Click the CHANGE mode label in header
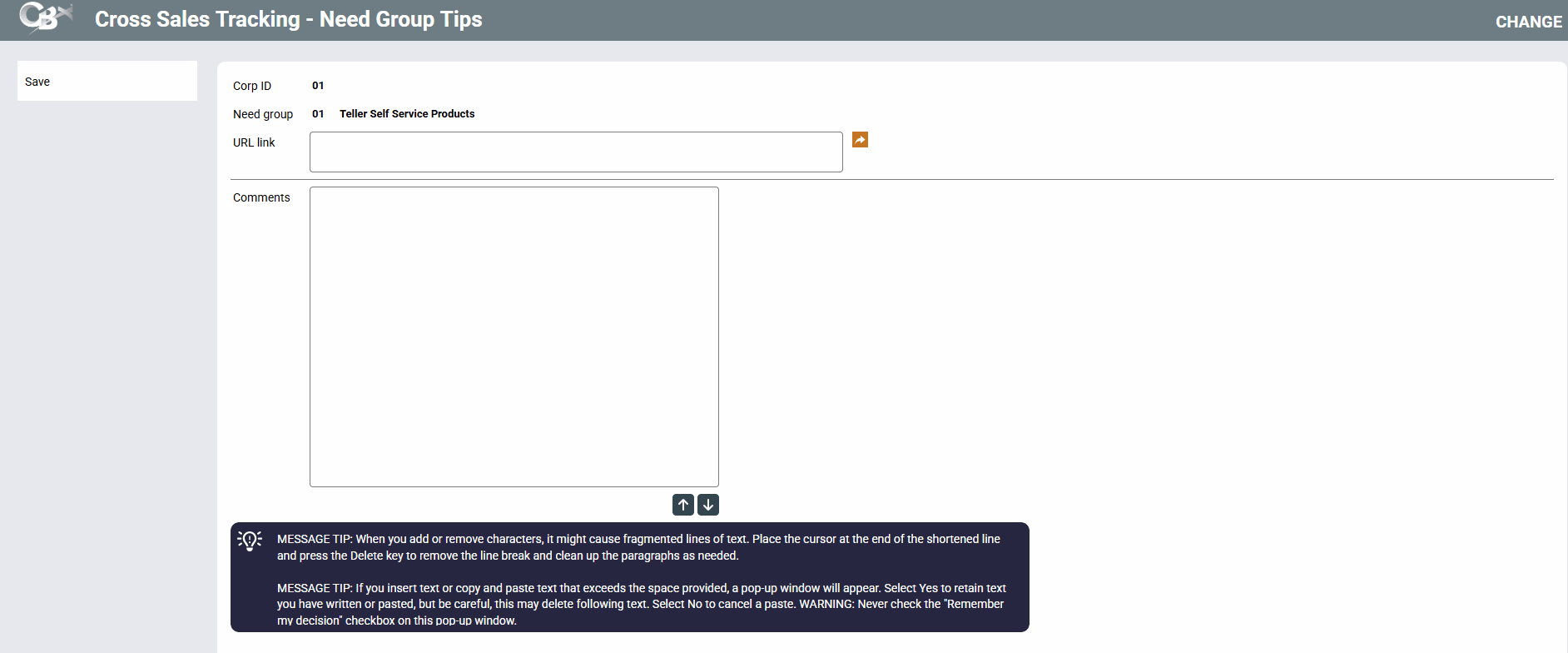The height and width of the screenshot is (653, 1568). pos(1528,22)
